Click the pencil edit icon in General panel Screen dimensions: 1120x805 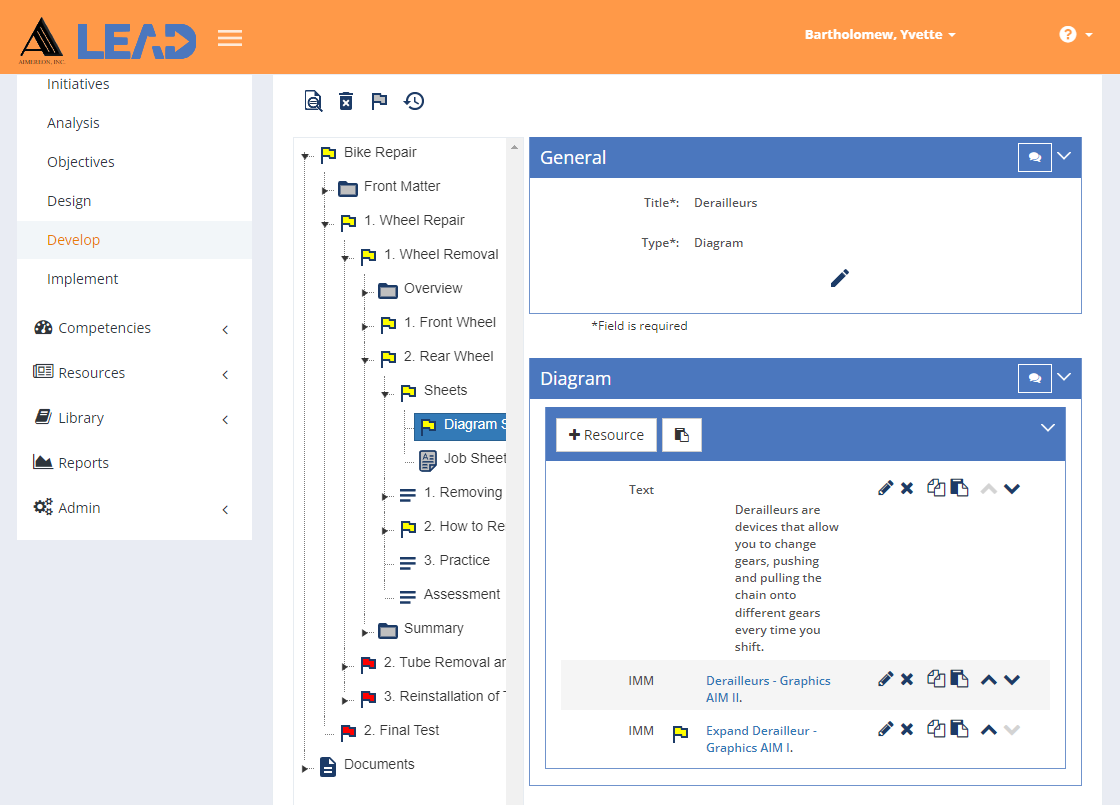point(840,278)
